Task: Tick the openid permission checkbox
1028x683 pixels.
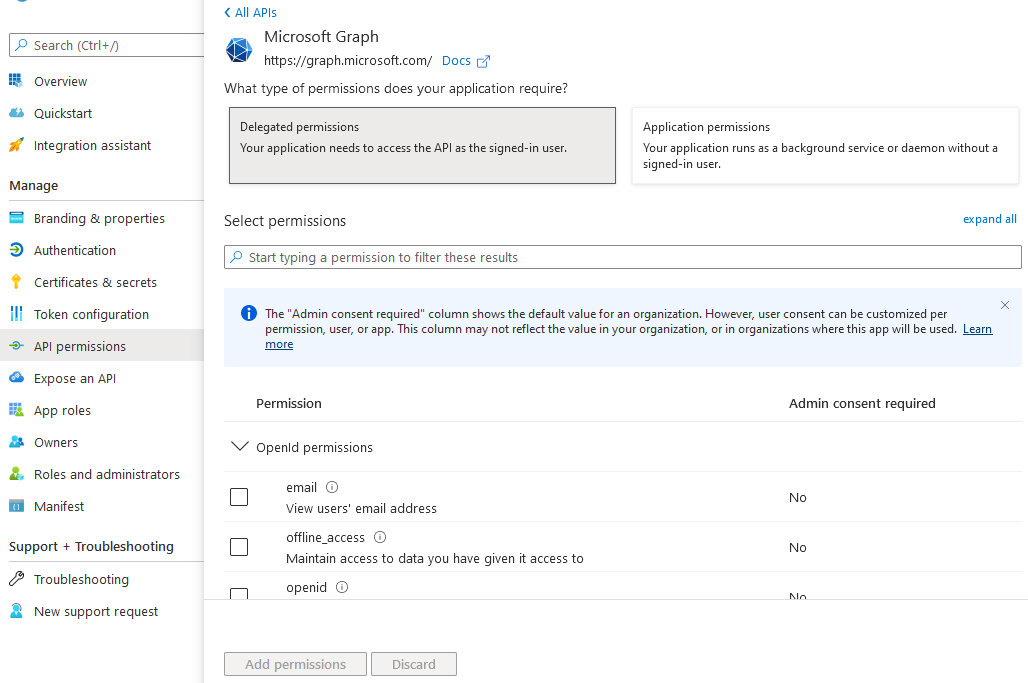Action: [239, 594]
